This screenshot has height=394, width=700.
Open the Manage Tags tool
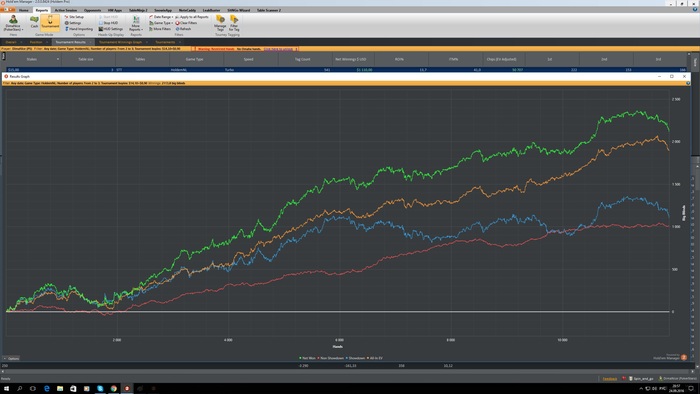coord(220,23)
